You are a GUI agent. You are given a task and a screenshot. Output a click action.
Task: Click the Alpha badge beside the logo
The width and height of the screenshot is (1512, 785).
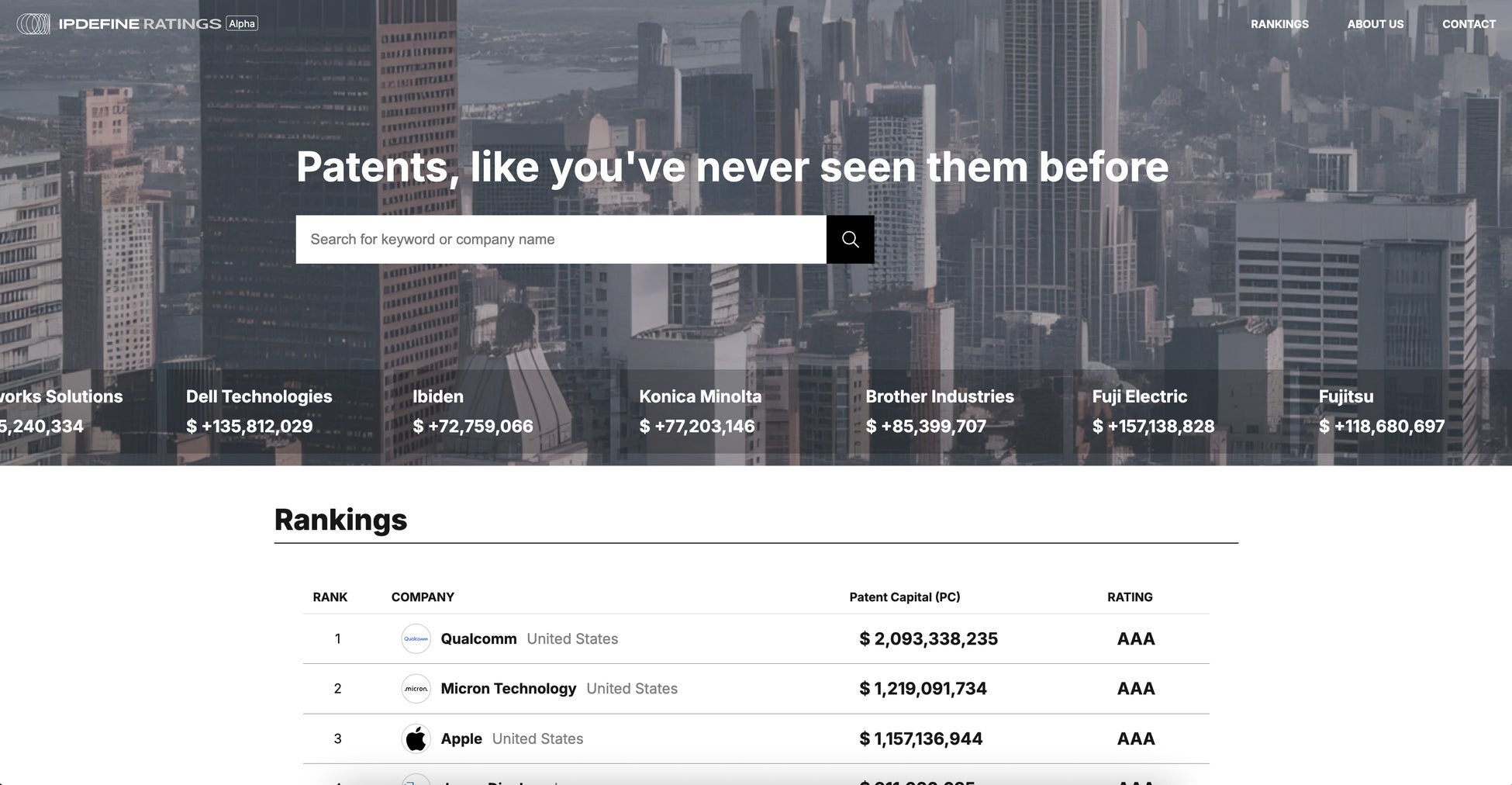(242, 24)
